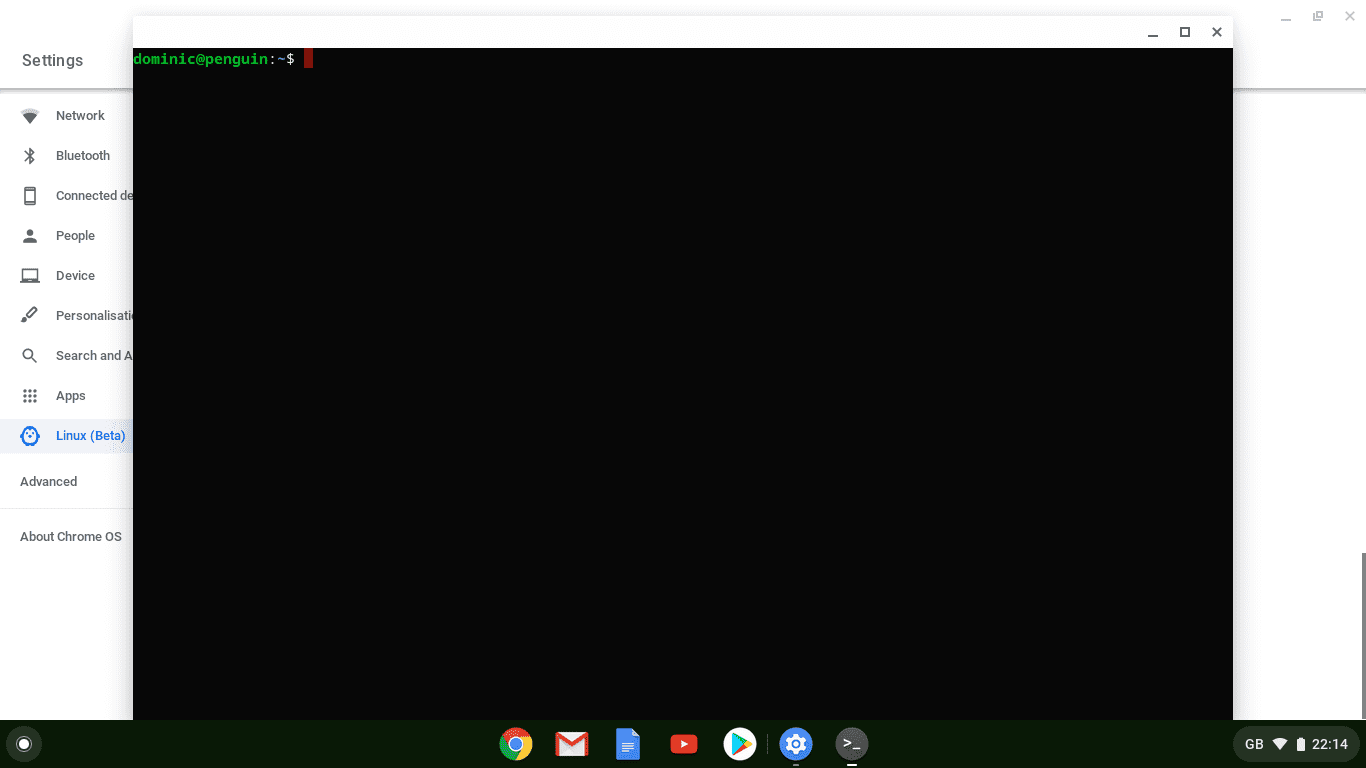Launch Chrome browser from the shelf
Screen dimensions: 1366x768
coord(515,744)
